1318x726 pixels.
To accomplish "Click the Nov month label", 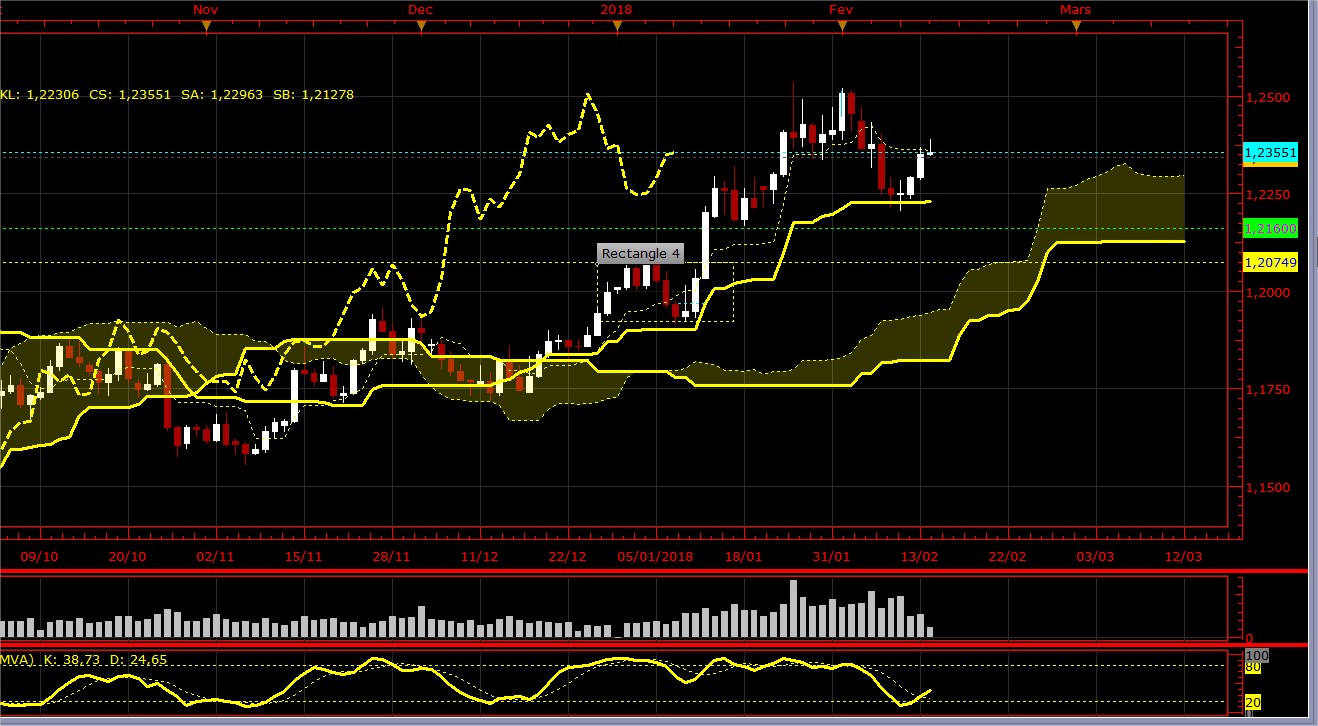I will coord(205,9).
